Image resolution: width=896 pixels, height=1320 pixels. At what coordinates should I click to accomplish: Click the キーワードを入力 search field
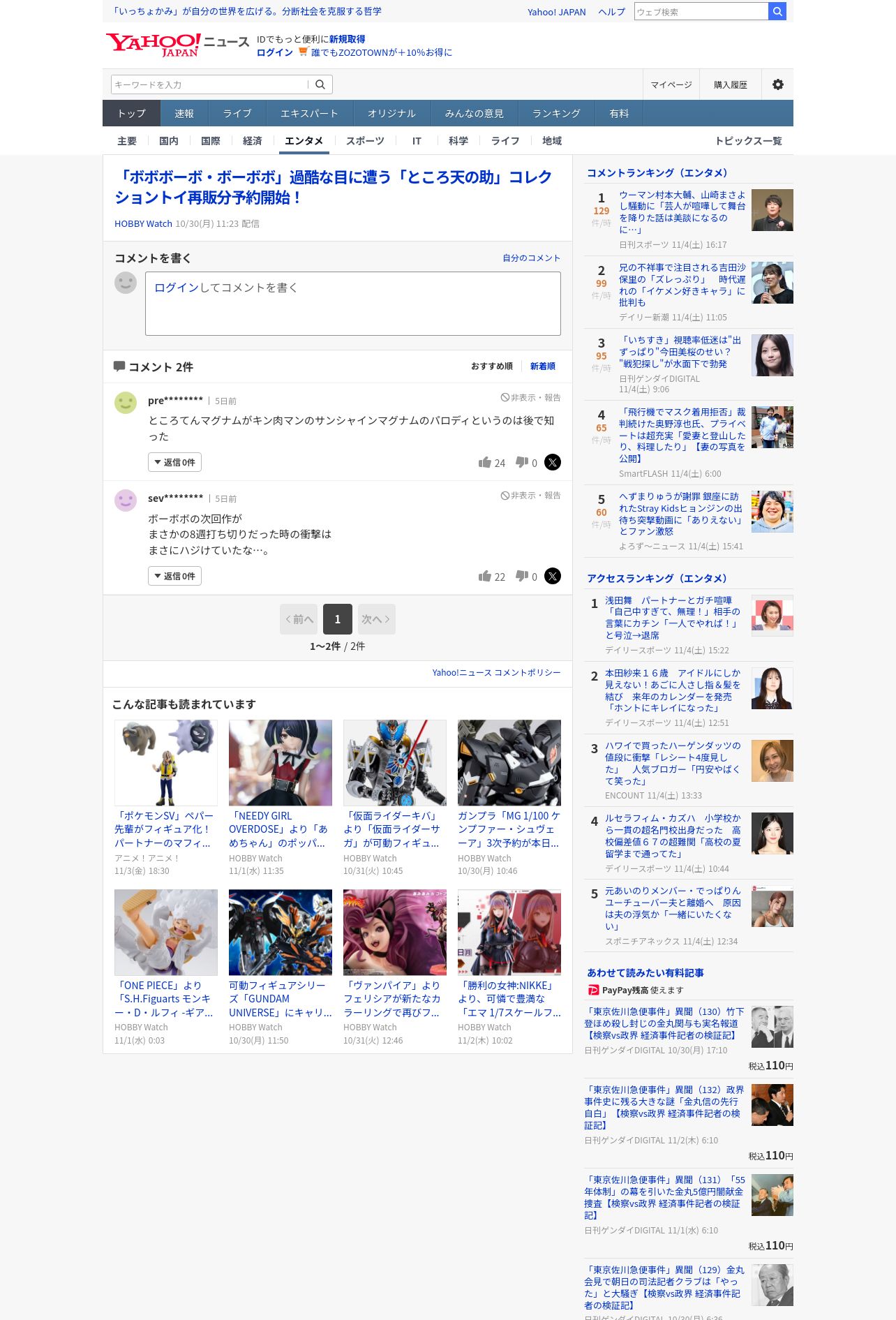click(209, 84)
